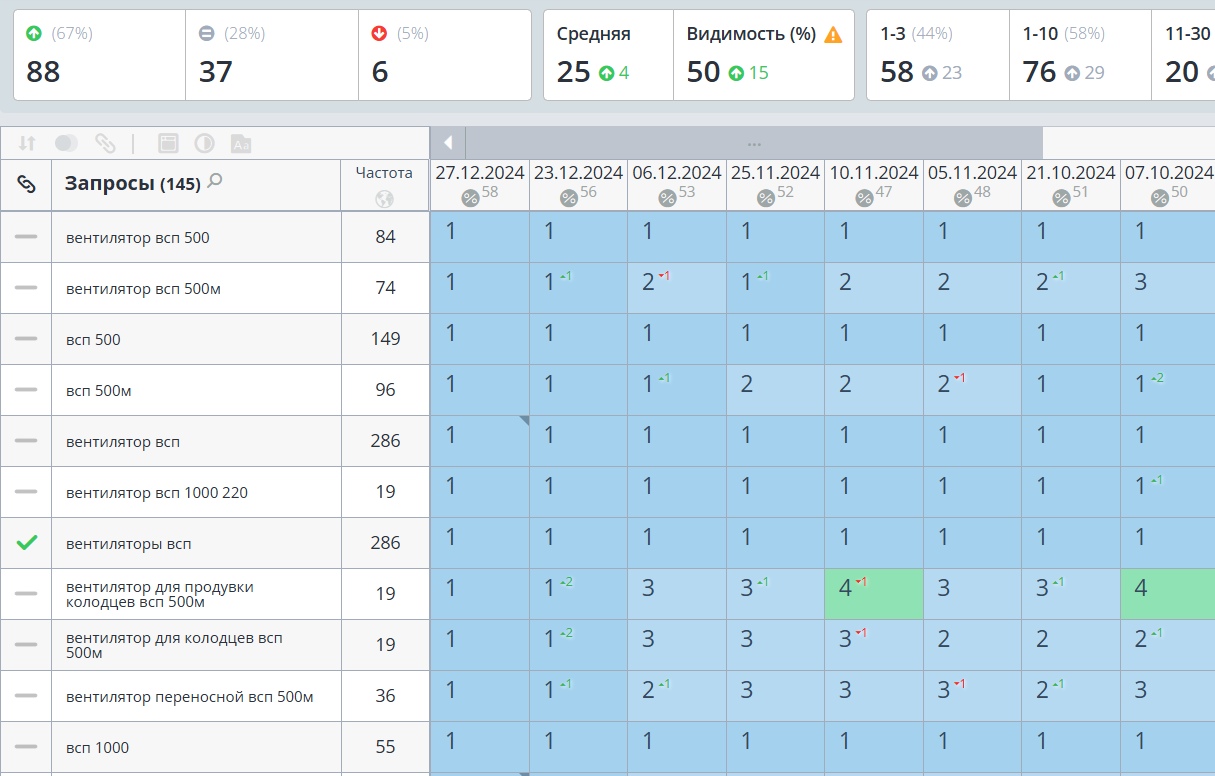Click the percent icon under 23.12.2024

[568, 198]
